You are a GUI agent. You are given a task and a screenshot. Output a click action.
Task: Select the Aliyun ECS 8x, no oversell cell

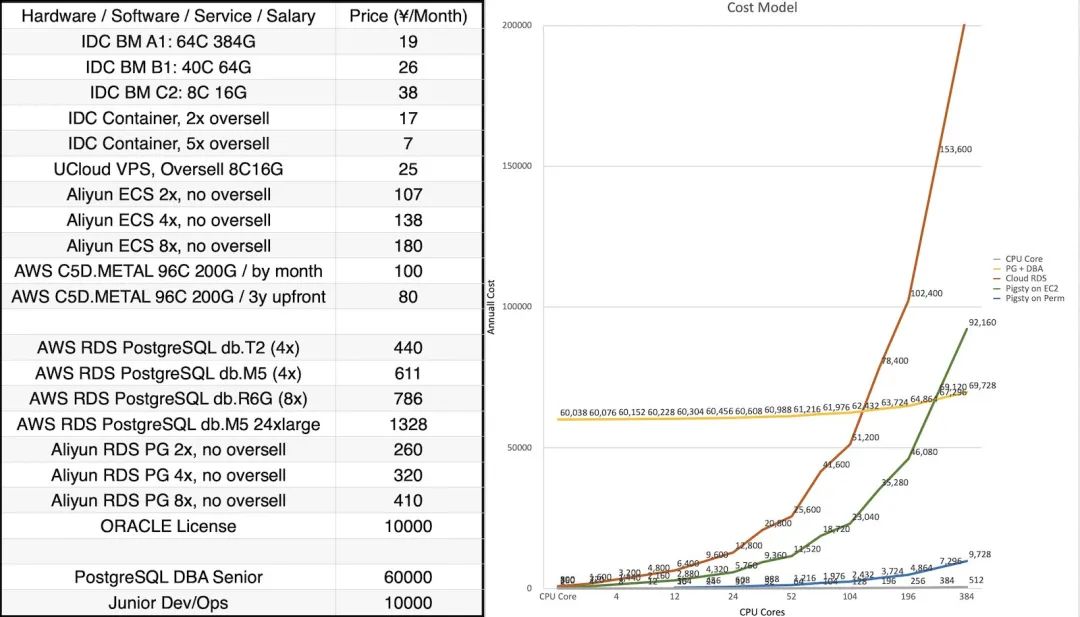pyautogui.click(x=168, y=246)
